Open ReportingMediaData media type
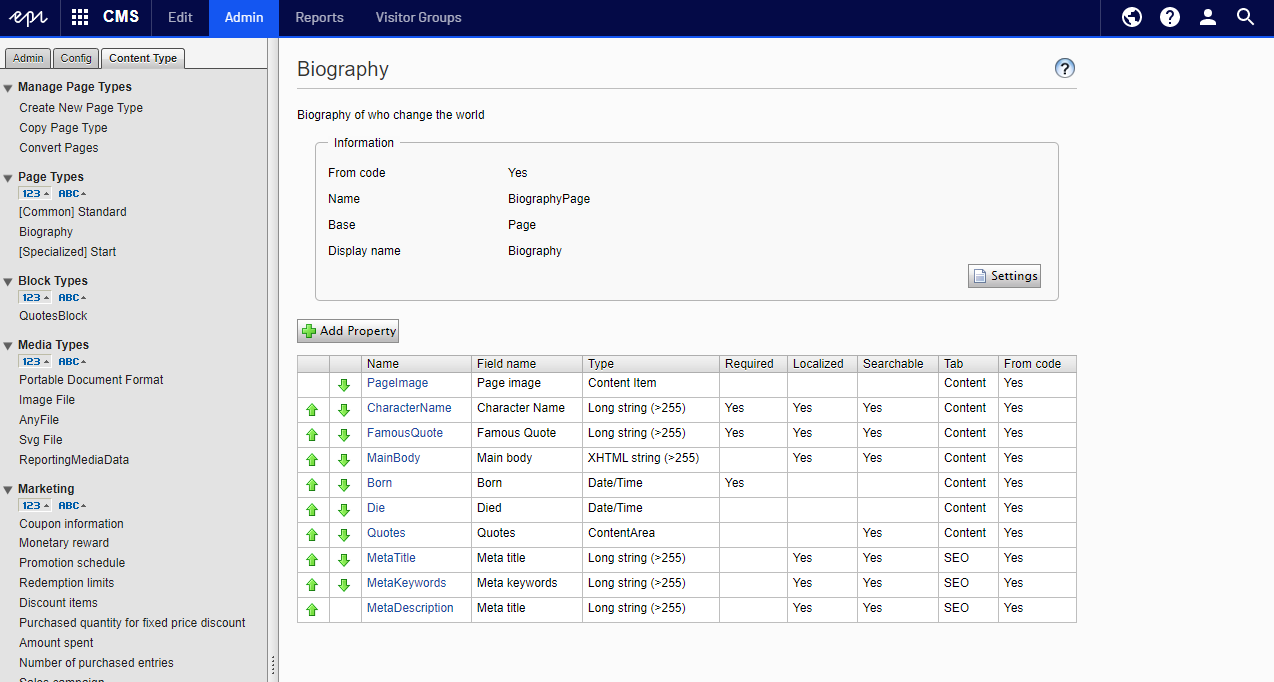 tap(74, 460)
